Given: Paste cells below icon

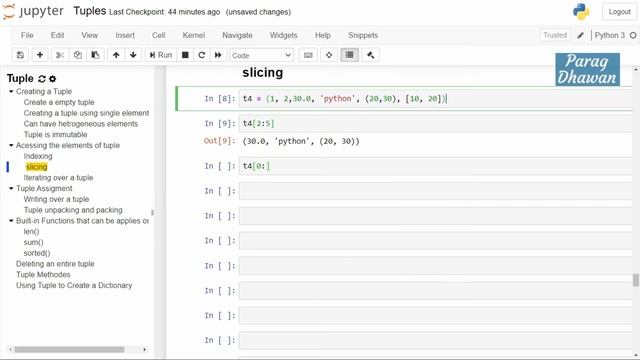Looking at the screenshot, I should click(x=95, y=55).
